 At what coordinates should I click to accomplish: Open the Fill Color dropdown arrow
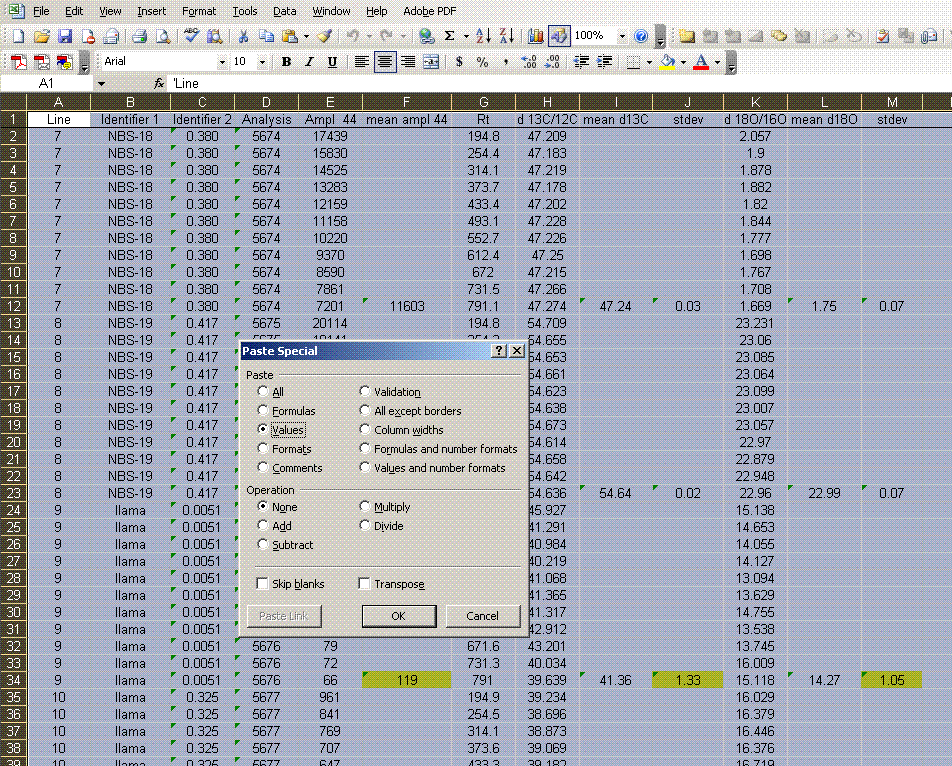coord(683,62)
